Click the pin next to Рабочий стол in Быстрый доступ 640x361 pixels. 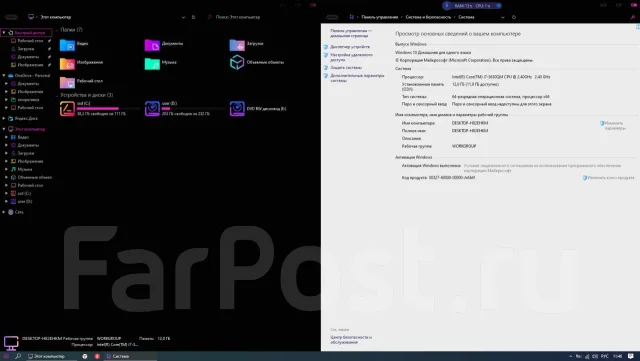click(x=49, y=41)
